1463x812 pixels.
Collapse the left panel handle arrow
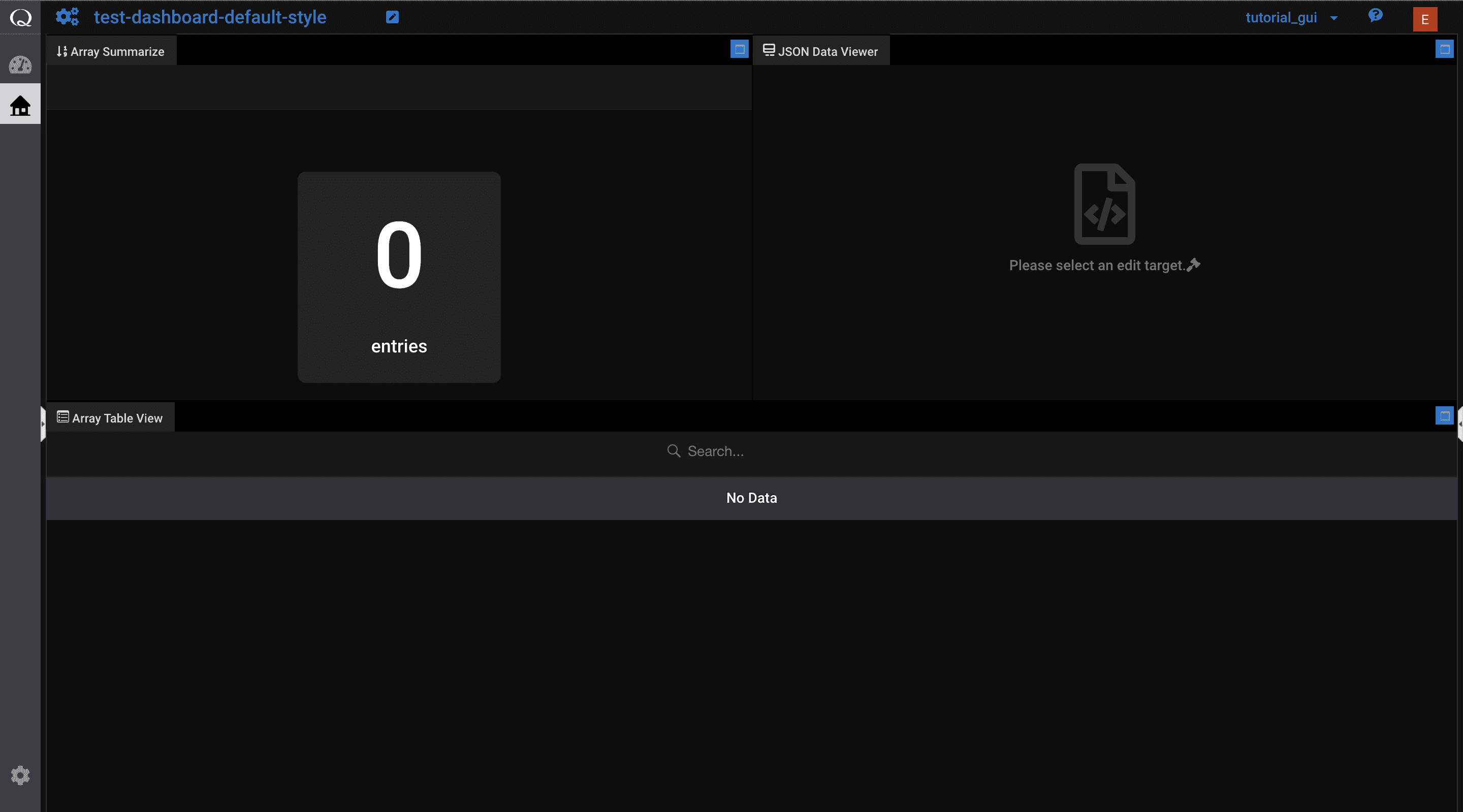point(43,424)
